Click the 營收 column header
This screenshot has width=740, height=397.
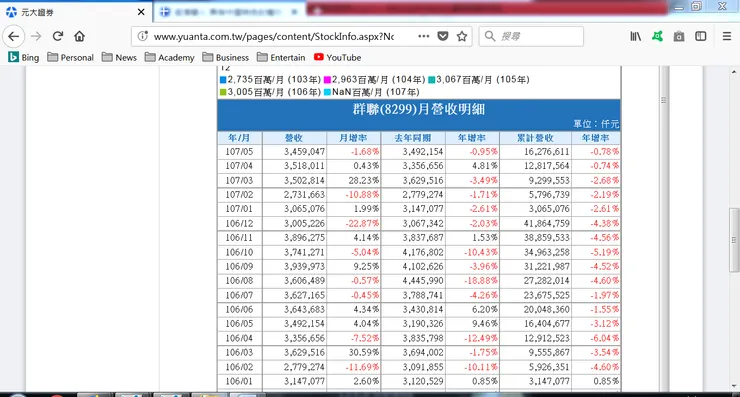(x=294, y=138)
